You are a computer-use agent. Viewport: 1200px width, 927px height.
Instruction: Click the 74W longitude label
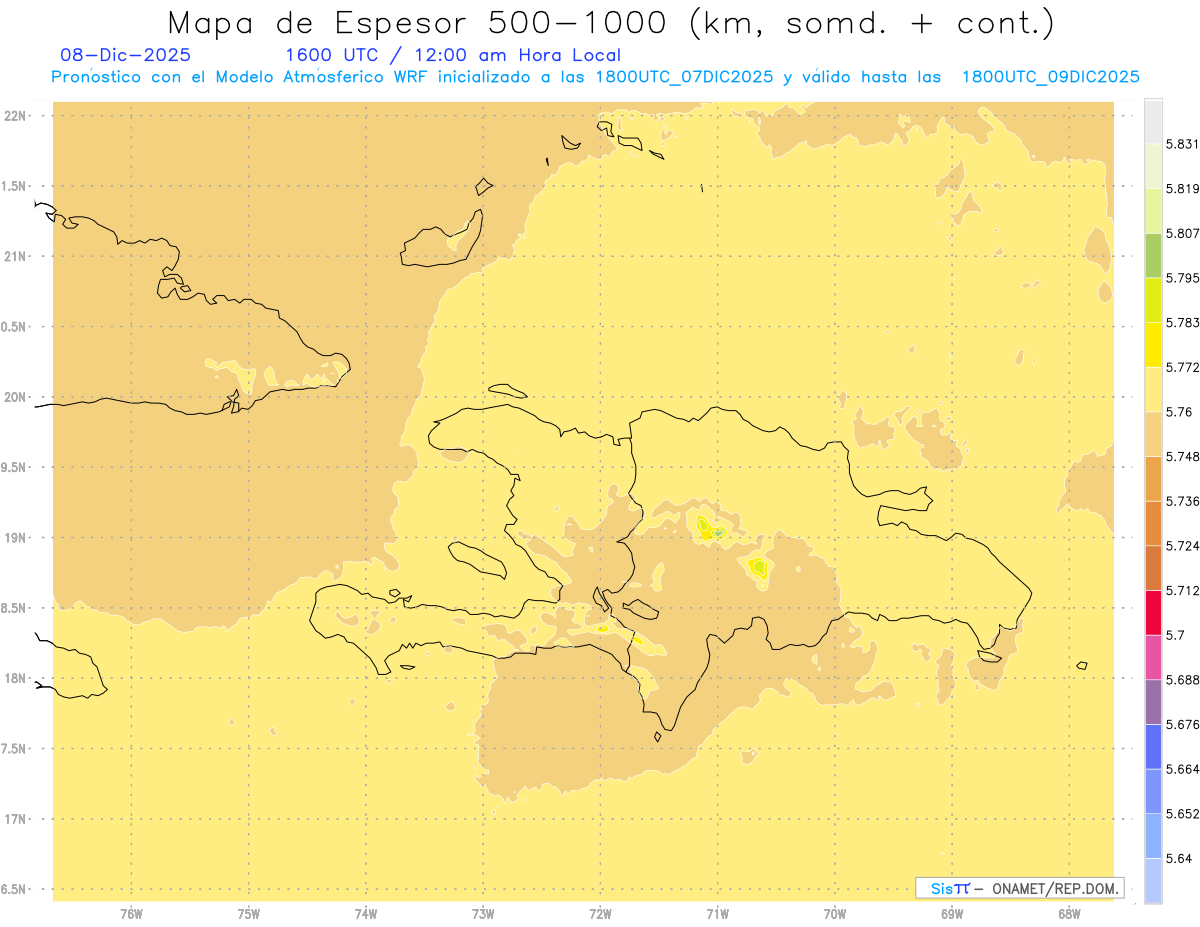[366, 914]
